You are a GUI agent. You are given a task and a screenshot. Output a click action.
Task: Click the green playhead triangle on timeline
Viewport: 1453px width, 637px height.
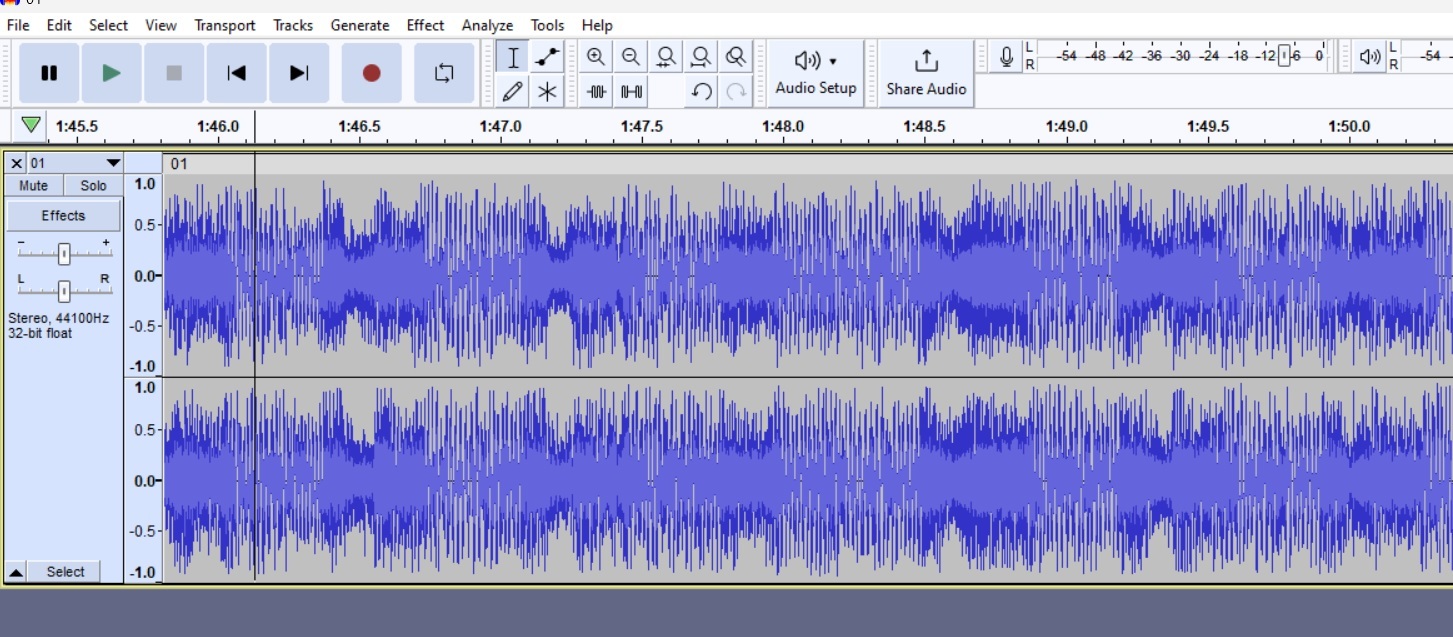31,125
